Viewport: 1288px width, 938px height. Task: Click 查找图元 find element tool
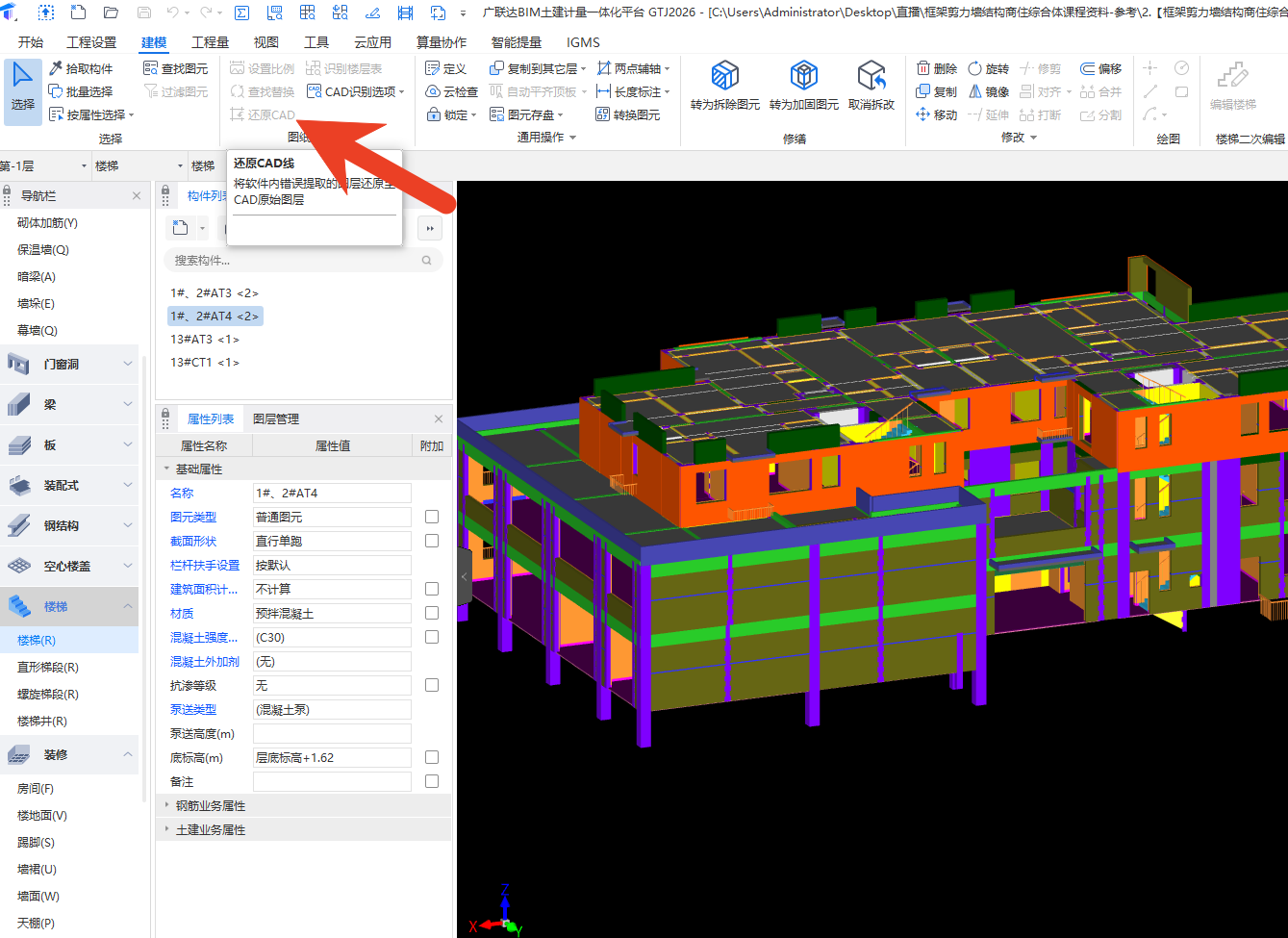[x=176, y=68]
